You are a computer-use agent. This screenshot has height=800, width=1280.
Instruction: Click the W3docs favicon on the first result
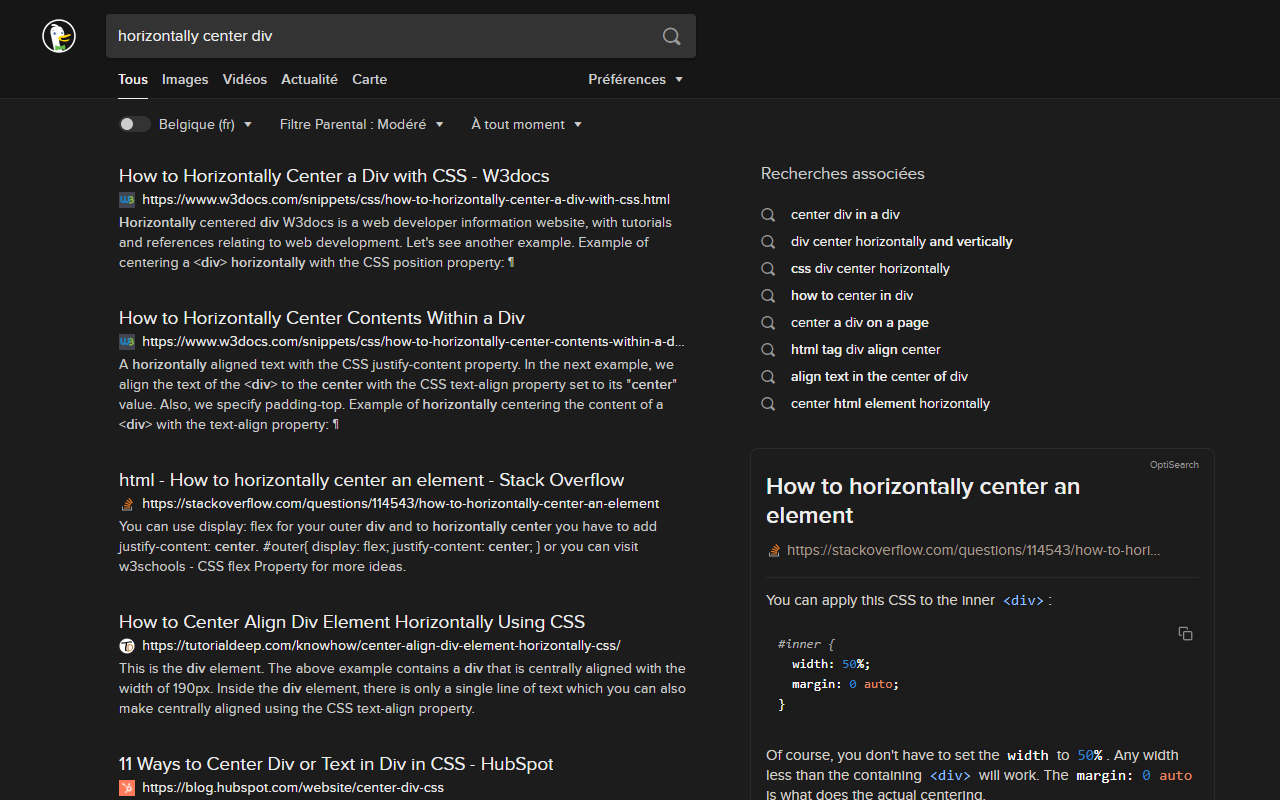[126, 200]
